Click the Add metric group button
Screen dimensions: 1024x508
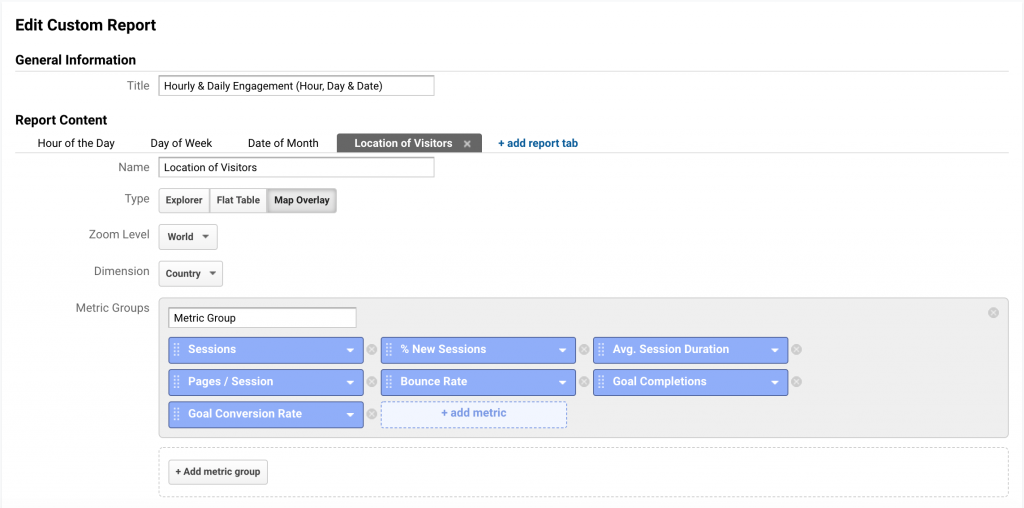[x=218, y=471]
